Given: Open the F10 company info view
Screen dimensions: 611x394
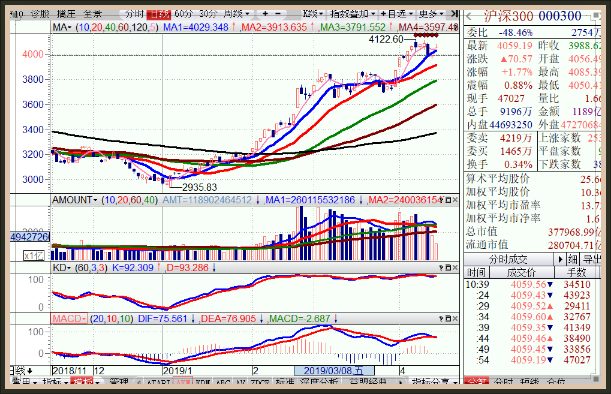Looking at the screenshot, I should (17, 14).
